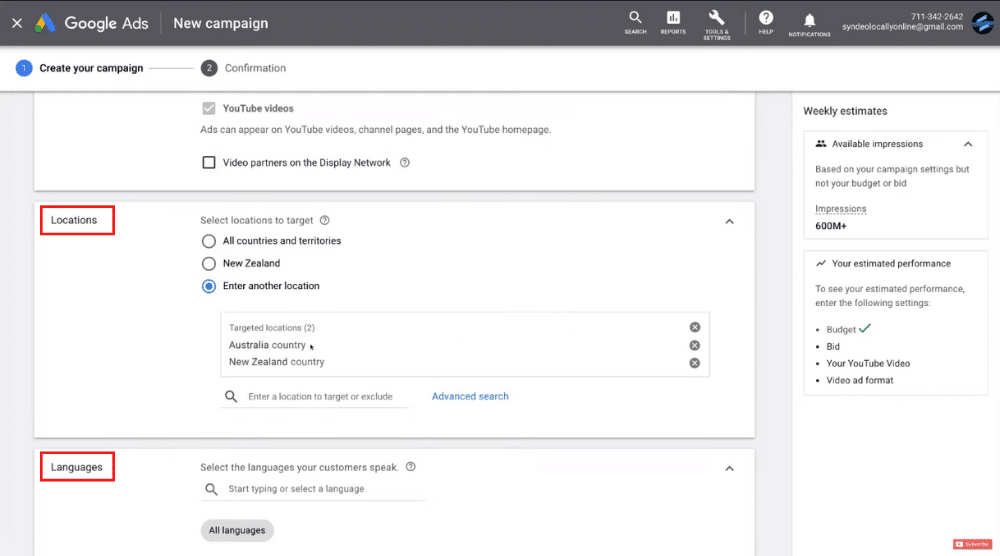Open the account avatar in header
1000x556 pixels.
coord(982,23)
